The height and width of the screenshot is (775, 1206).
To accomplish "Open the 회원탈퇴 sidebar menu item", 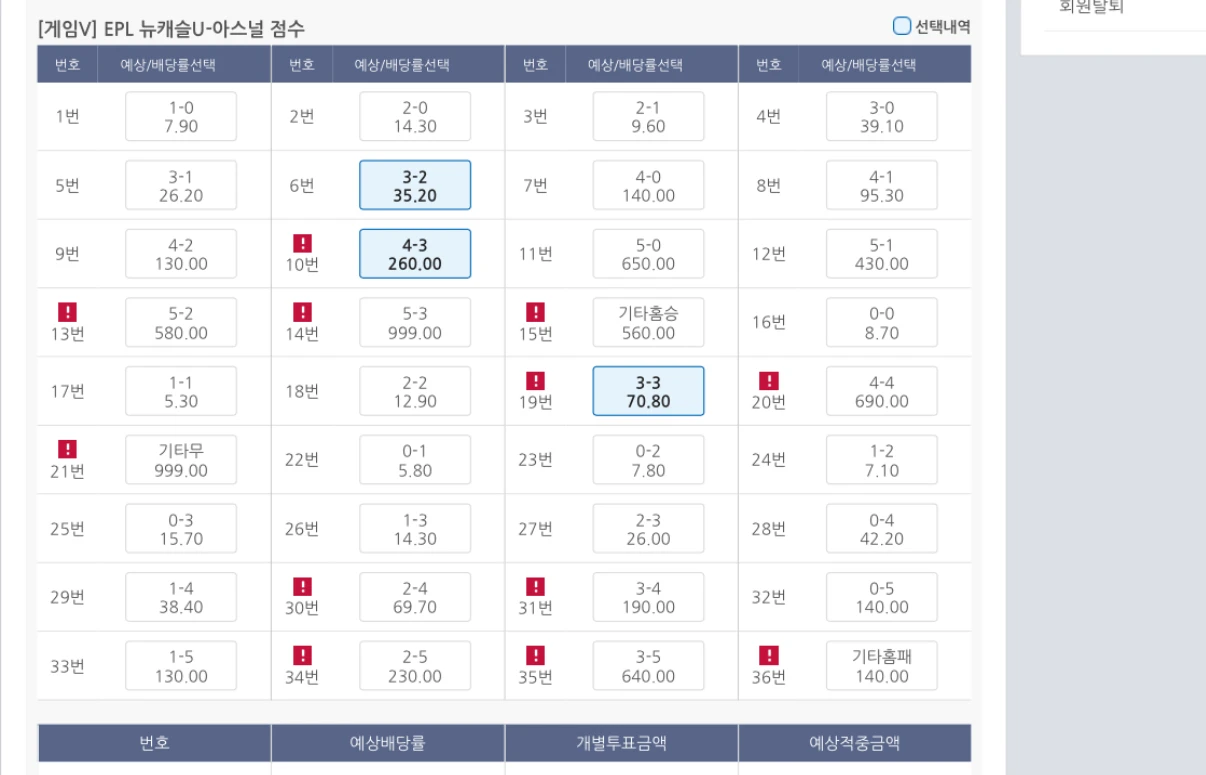I will point(1091,7).
